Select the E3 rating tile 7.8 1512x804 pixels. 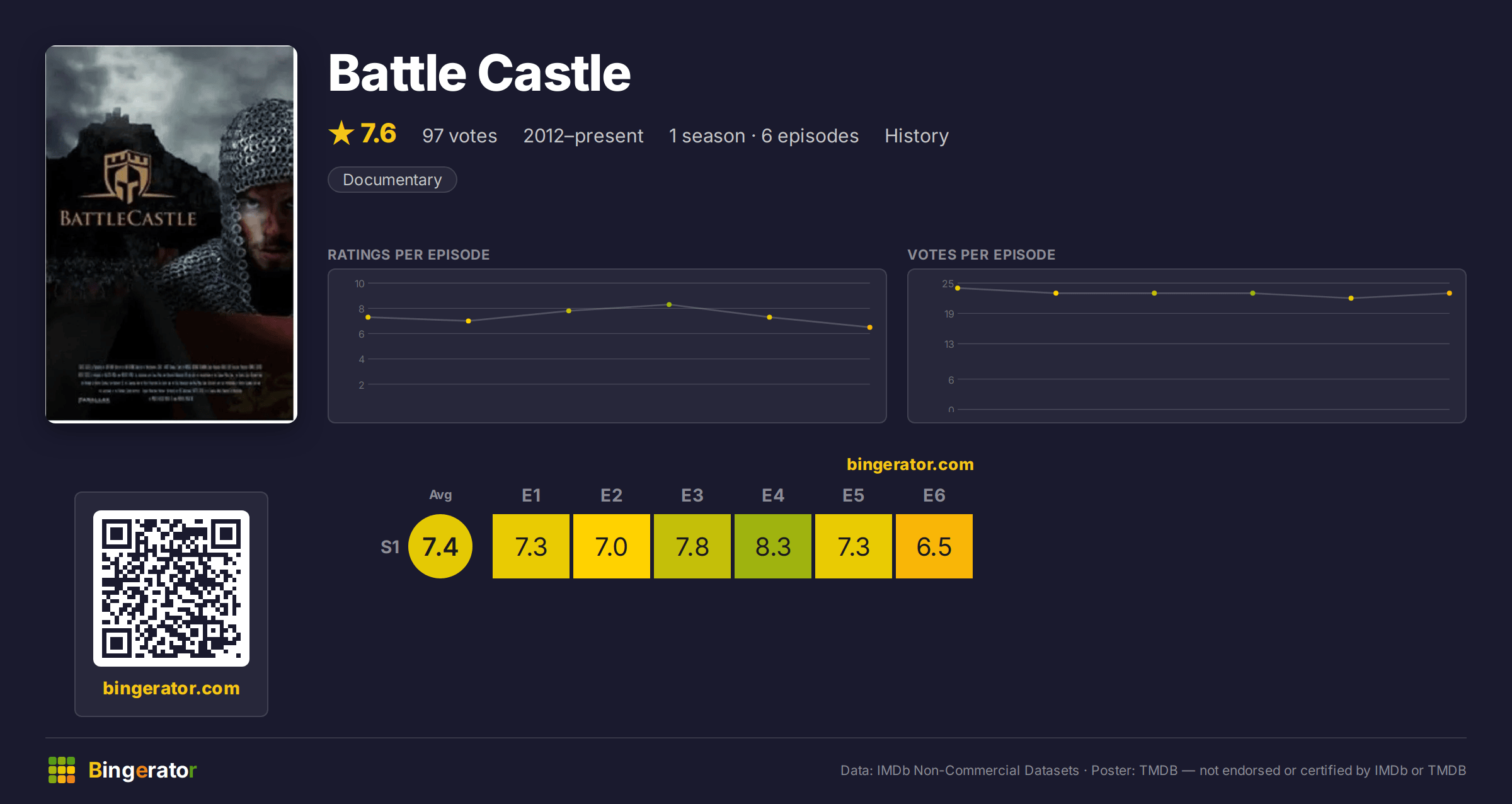[x=692, y=546]
